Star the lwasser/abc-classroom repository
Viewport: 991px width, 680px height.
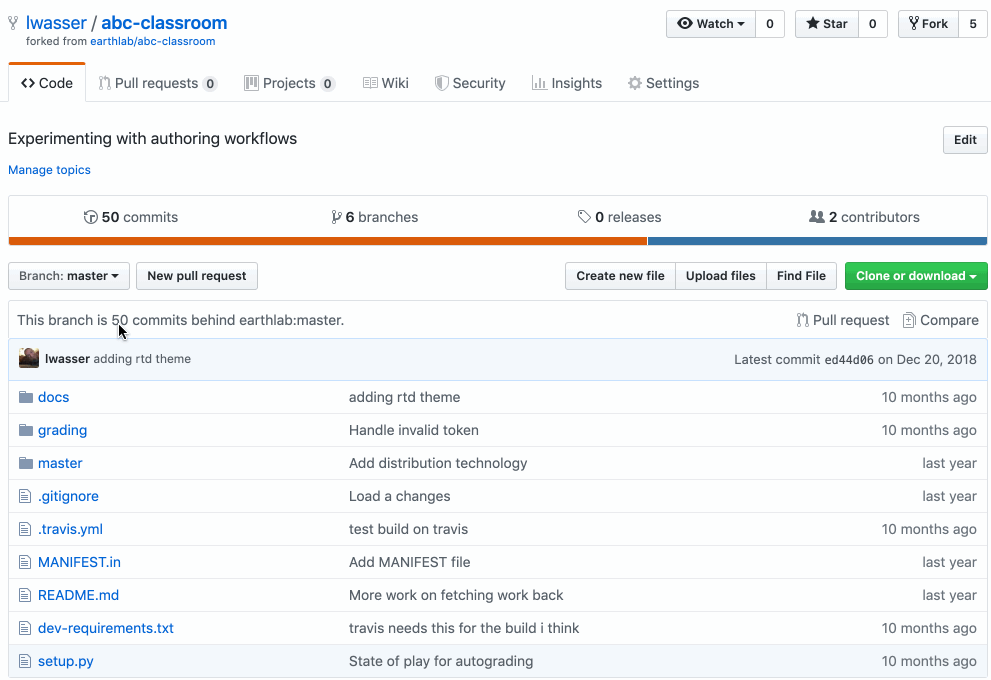click(826, 23)
